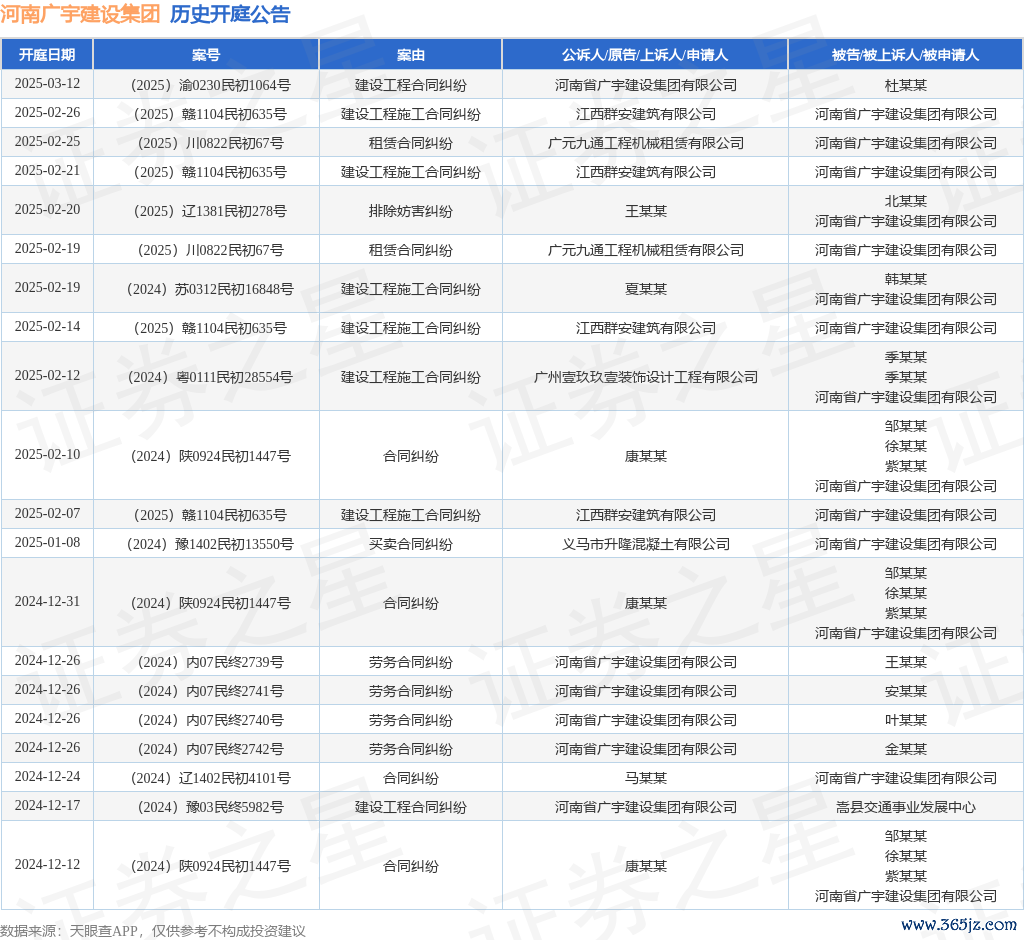Click the date cell 2025-02-26
This screenshot has width=1024, height=940.
coord(47,113)
